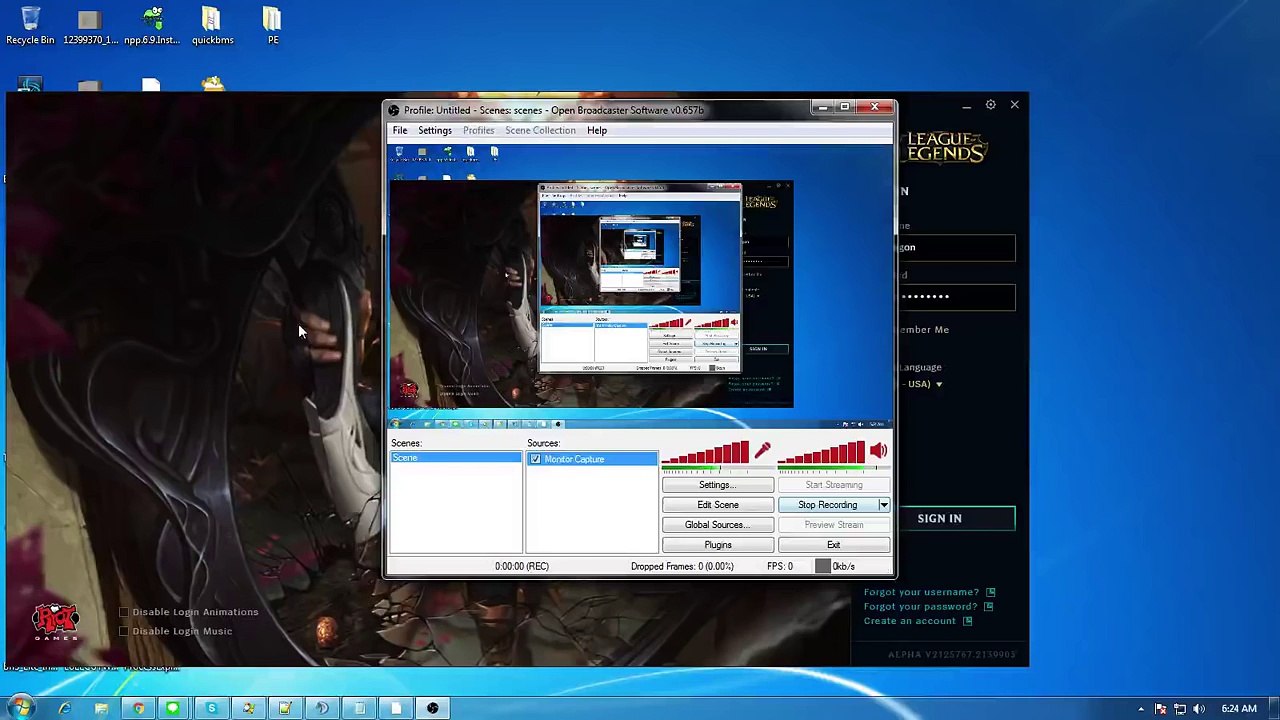This screenshot has height=720, width=1280.
Task: Open Internet Explorer from the taskbar
Action: coord(64,709)
